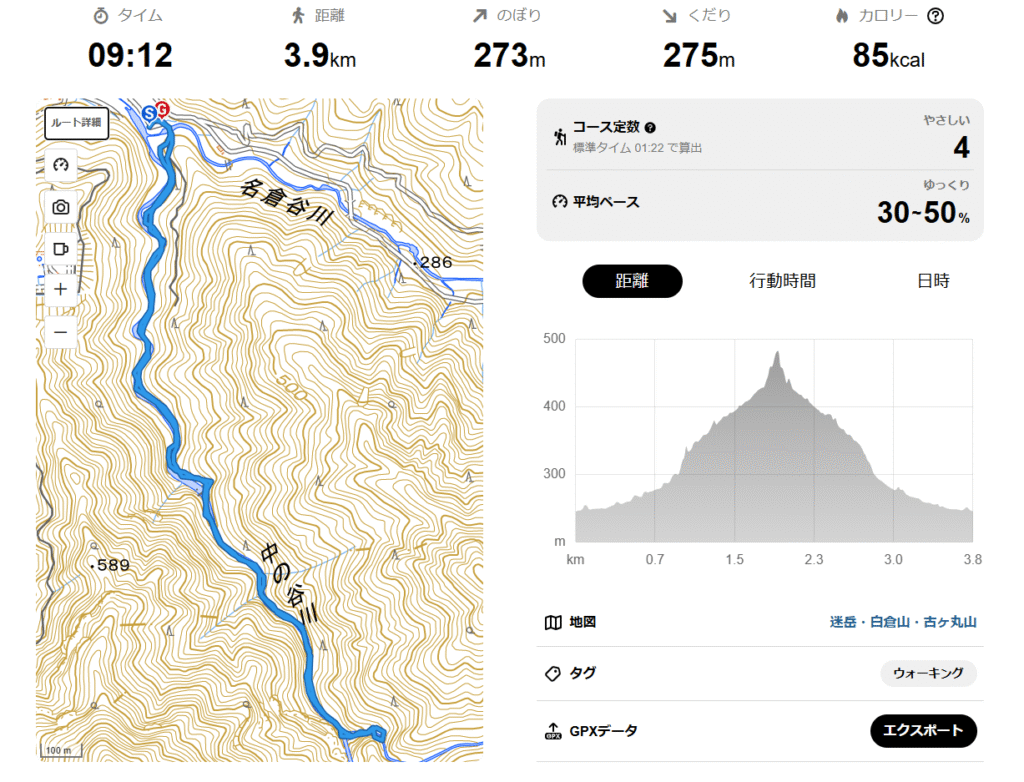Click the blue S start marker
1024x782 pixels.
(x=150, y=114)
